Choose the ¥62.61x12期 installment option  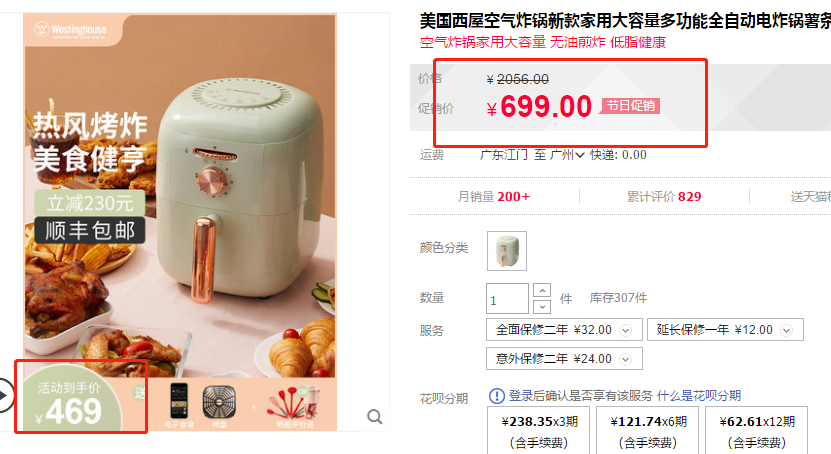point(757,431)
